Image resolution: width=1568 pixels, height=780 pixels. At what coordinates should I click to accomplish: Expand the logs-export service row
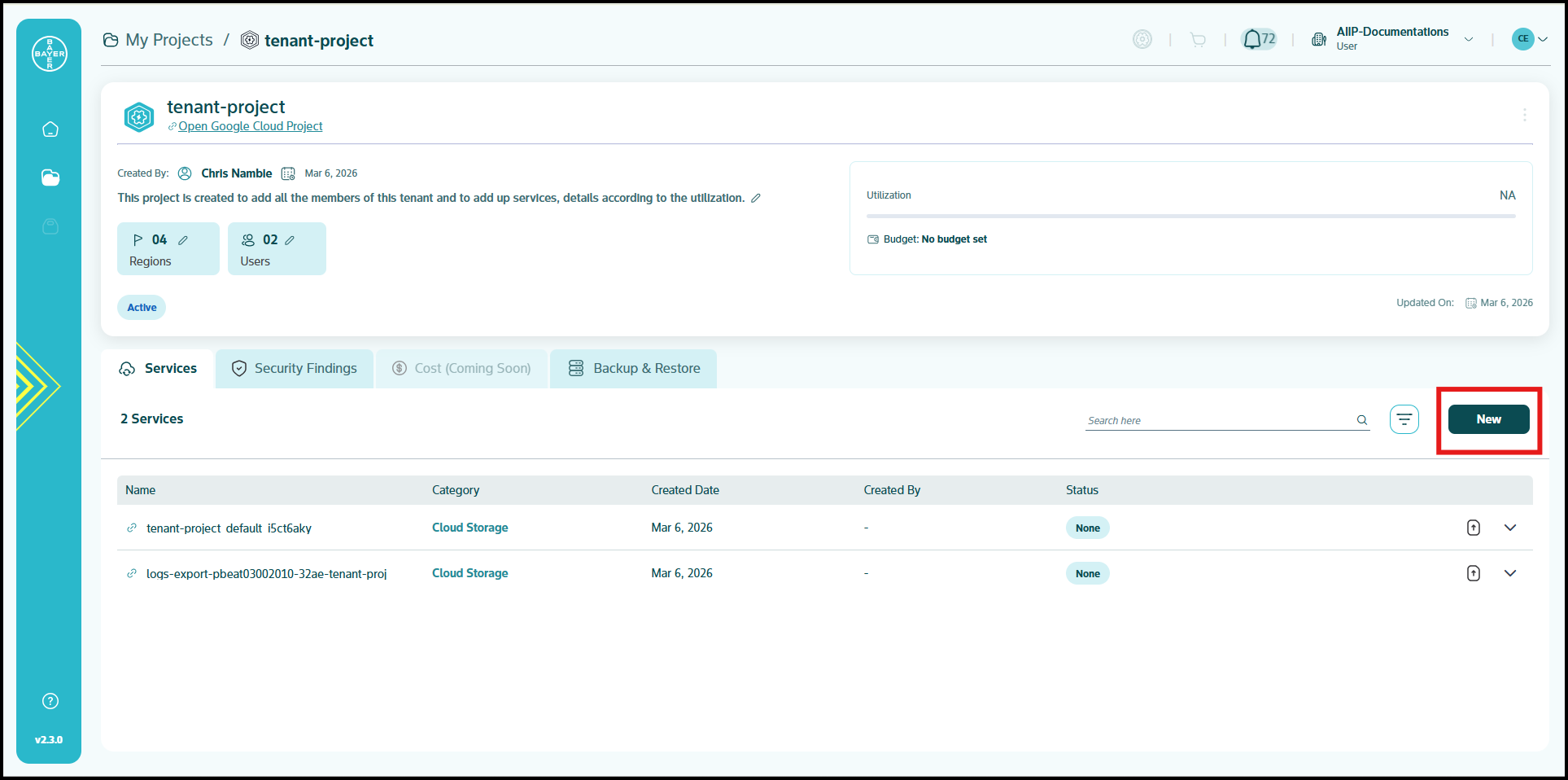[x=1510, y=573]
